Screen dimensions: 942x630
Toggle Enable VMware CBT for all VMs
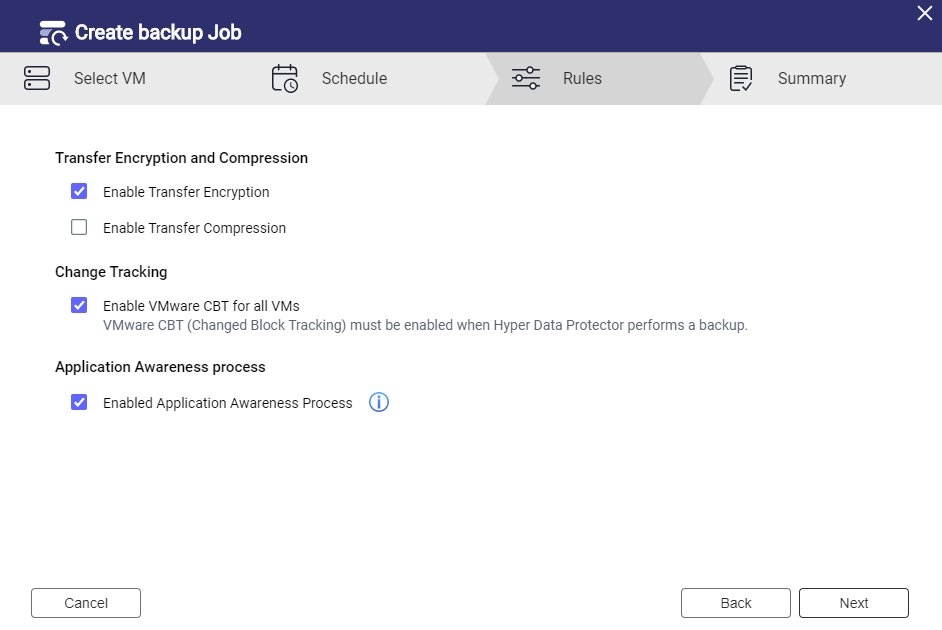pyautogui.click(x=79, y=305)
